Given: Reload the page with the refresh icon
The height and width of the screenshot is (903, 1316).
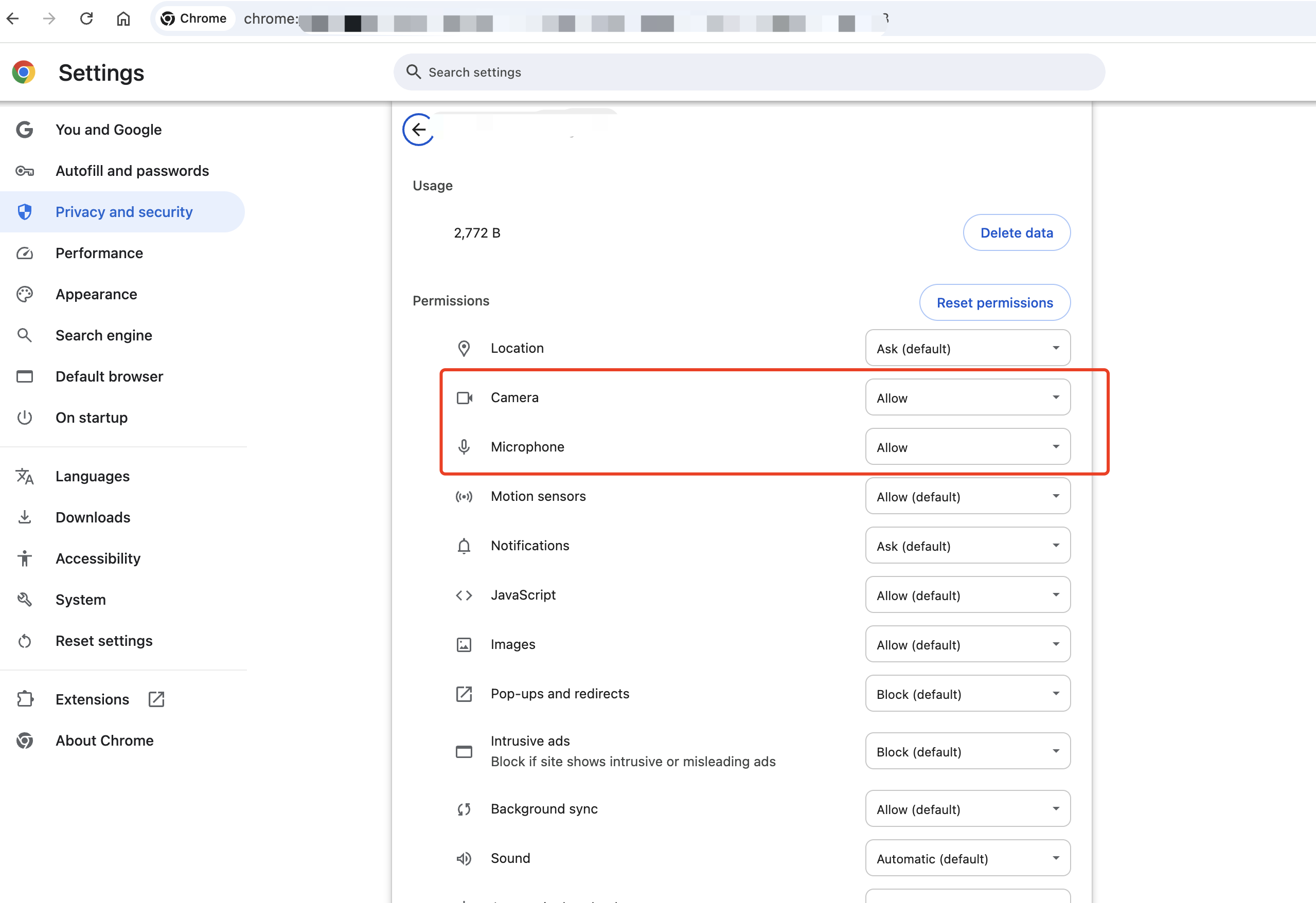Looking at the screenshot, I should point(86,19).
